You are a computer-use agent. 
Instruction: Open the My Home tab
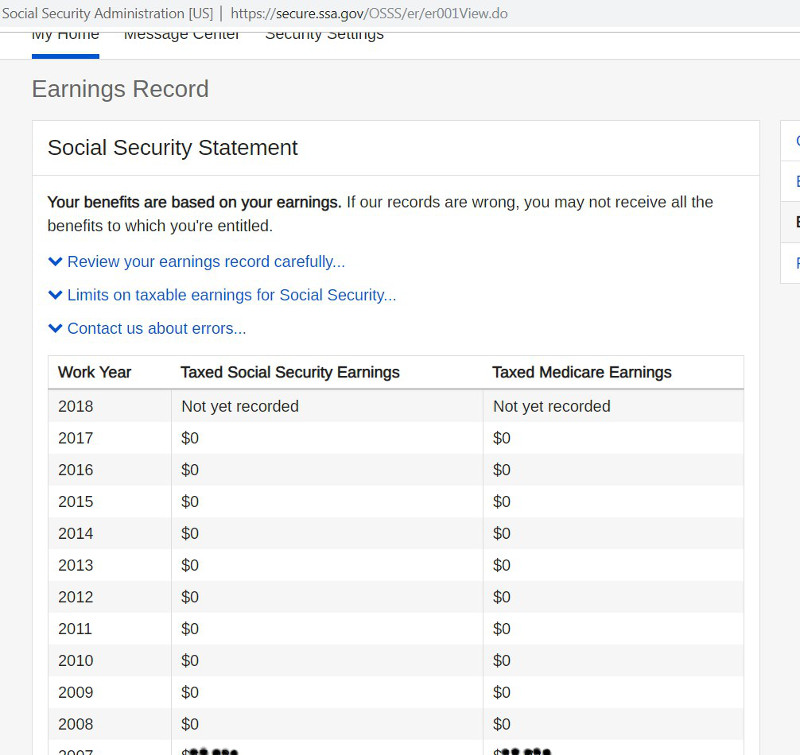click(x=65, y=36)
